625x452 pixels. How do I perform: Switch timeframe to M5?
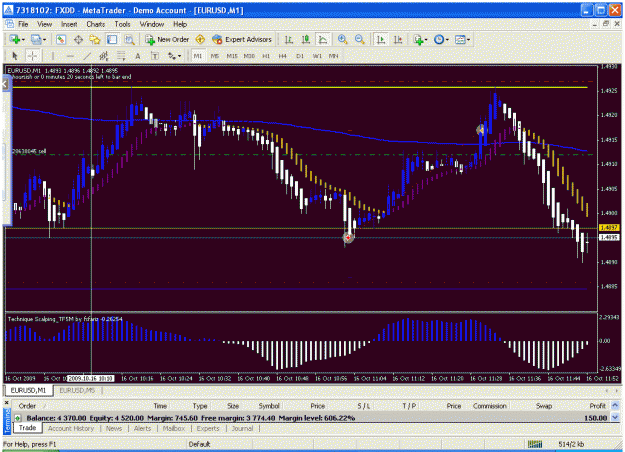215,56
